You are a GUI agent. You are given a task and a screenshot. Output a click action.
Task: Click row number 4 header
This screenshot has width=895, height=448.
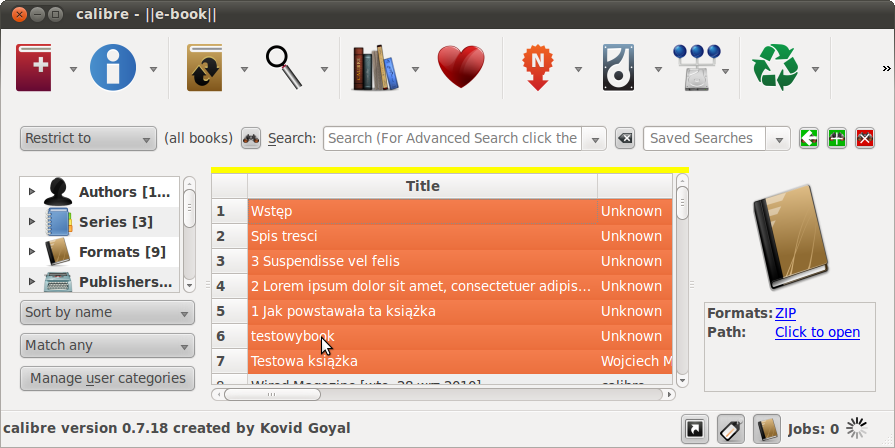tap(229, 286)
